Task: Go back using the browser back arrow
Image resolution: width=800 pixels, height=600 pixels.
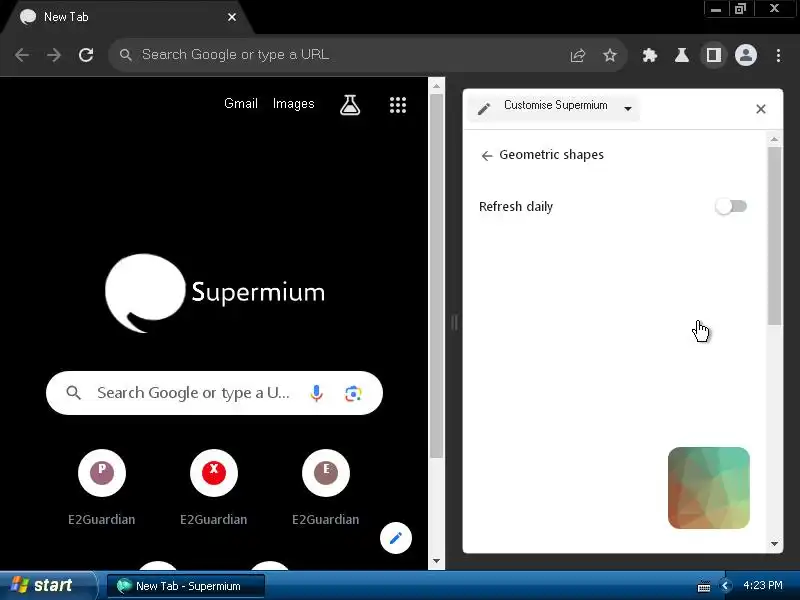Action: (22, 55)
